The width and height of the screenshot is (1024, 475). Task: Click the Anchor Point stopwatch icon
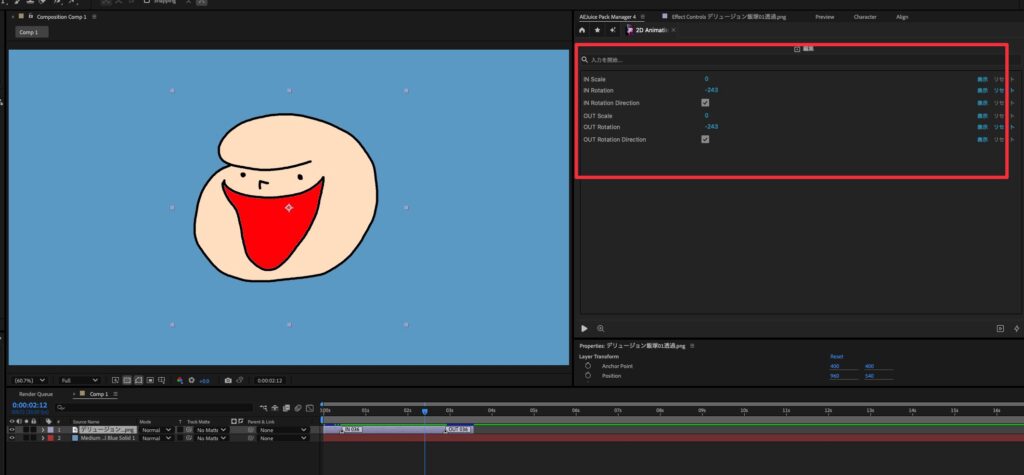click(588, 366)
